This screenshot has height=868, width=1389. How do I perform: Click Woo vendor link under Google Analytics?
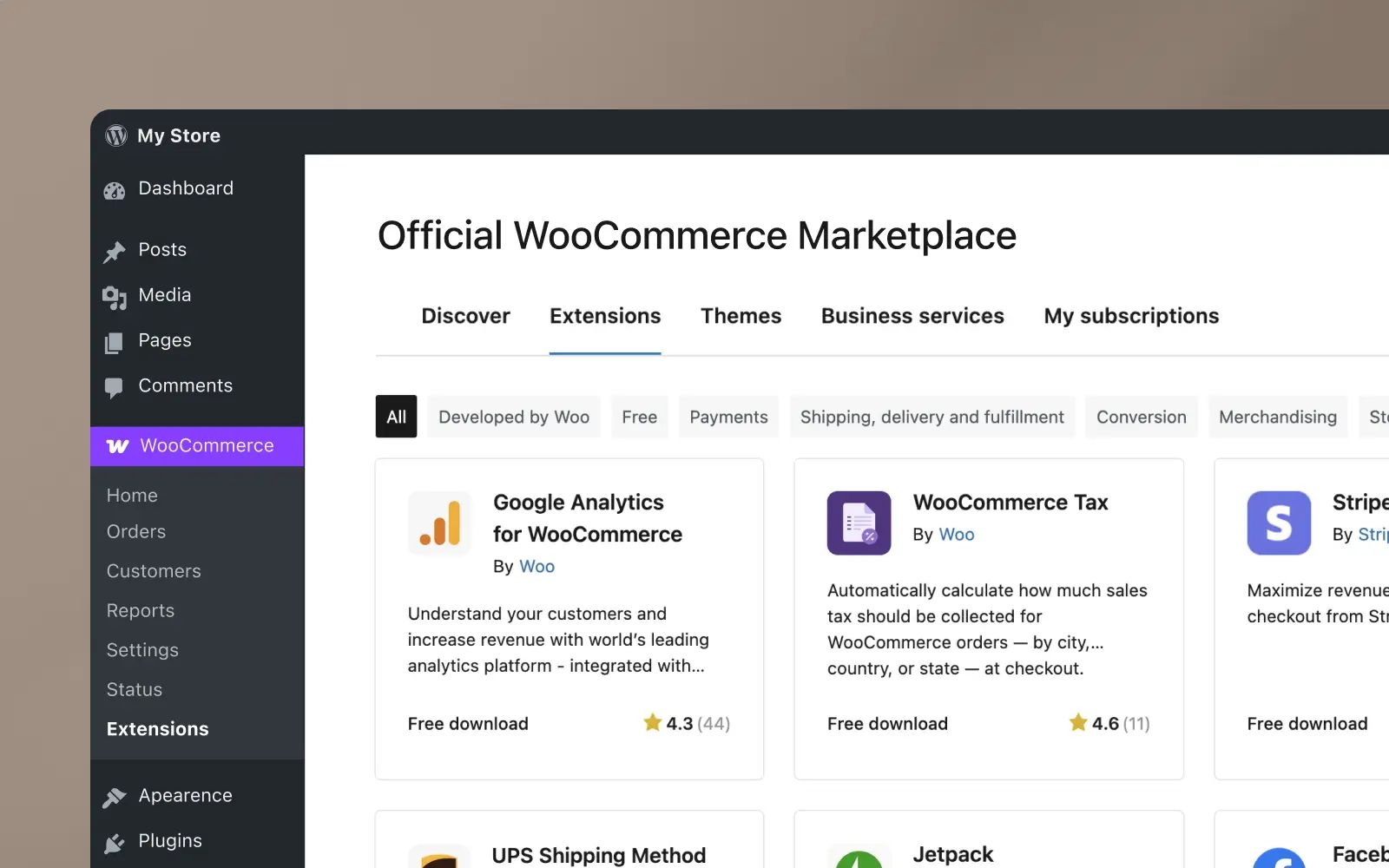(x=537, y=567)
